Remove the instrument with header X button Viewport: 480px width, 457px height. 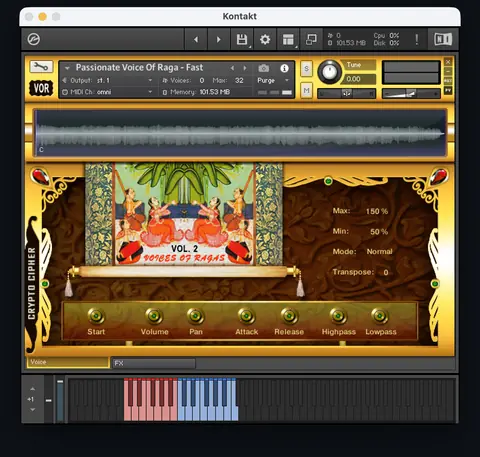tap(448, 62)
